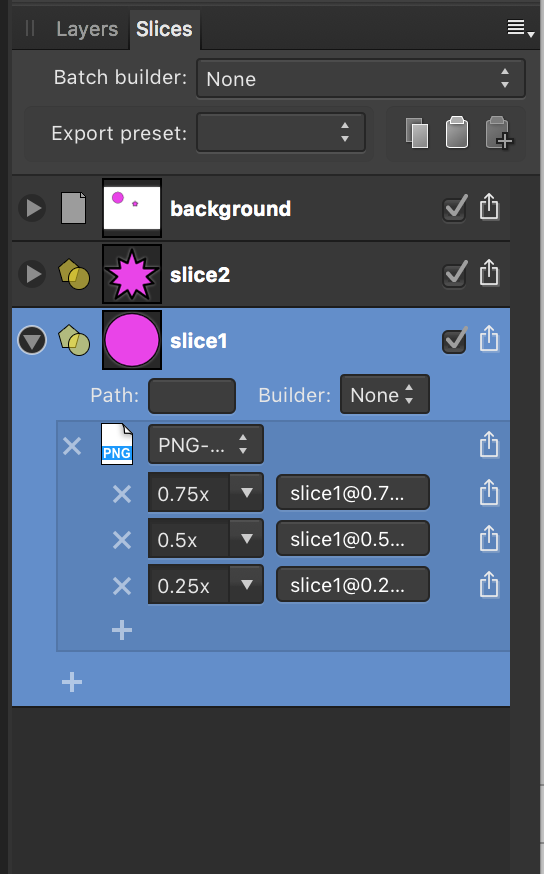
Task: Collapse the slice1 details triangle
Action: point(32,340)
